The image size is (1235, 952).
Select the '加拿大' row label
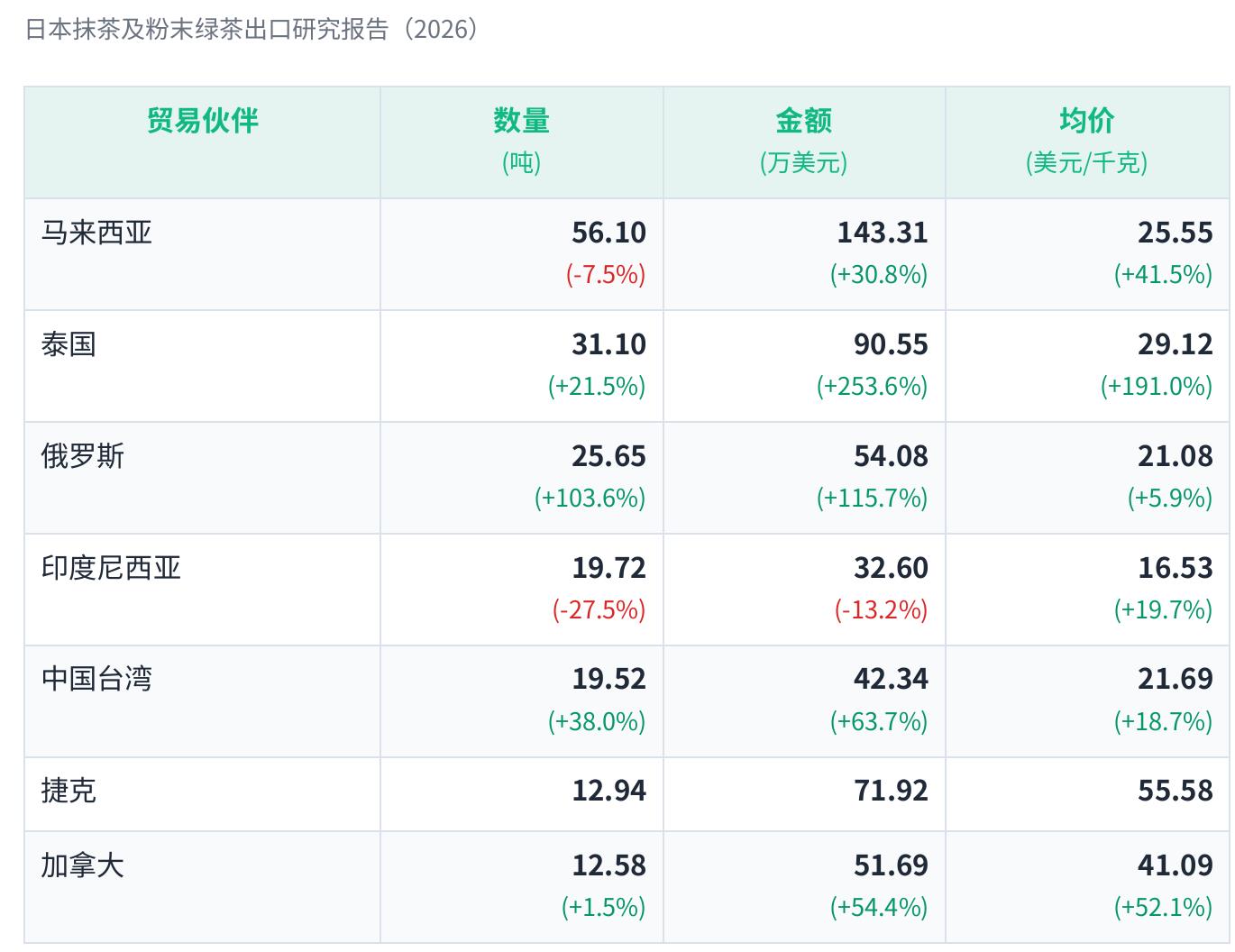pos(83,865)
